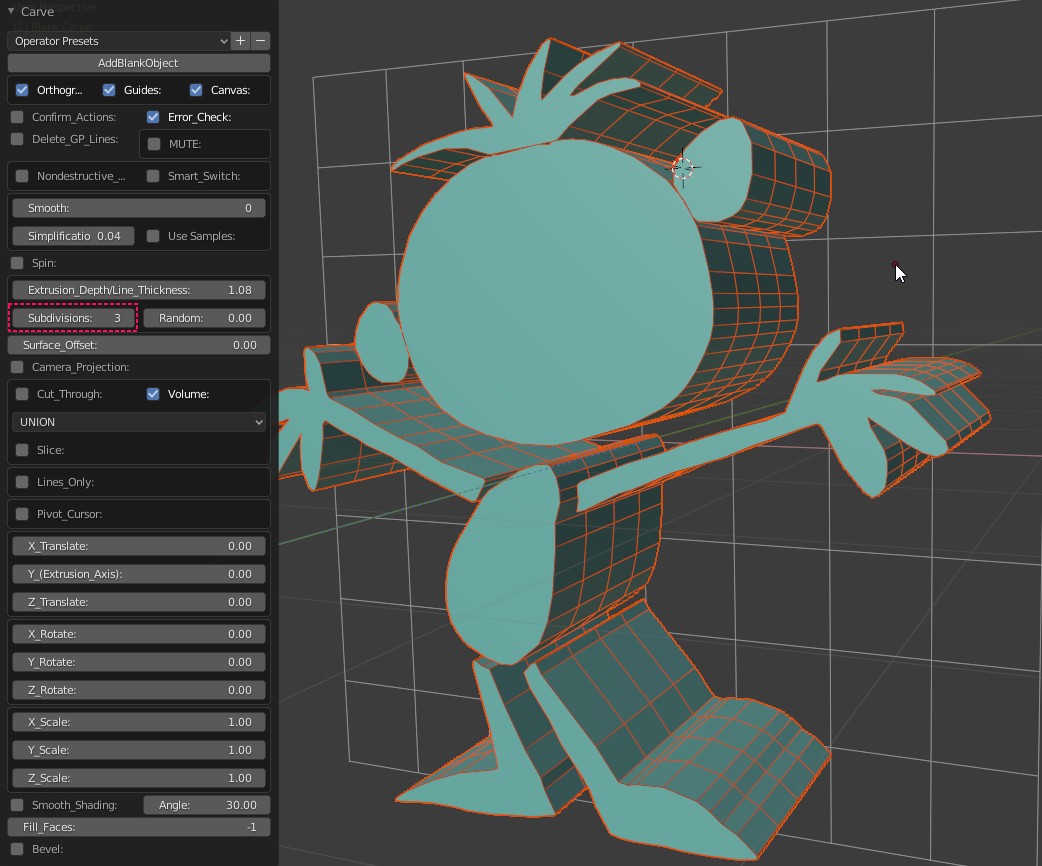The width and height of the screenshot is (1042, 866).
Task: Add a new operator preset with plus
Action: coord(240,41)
